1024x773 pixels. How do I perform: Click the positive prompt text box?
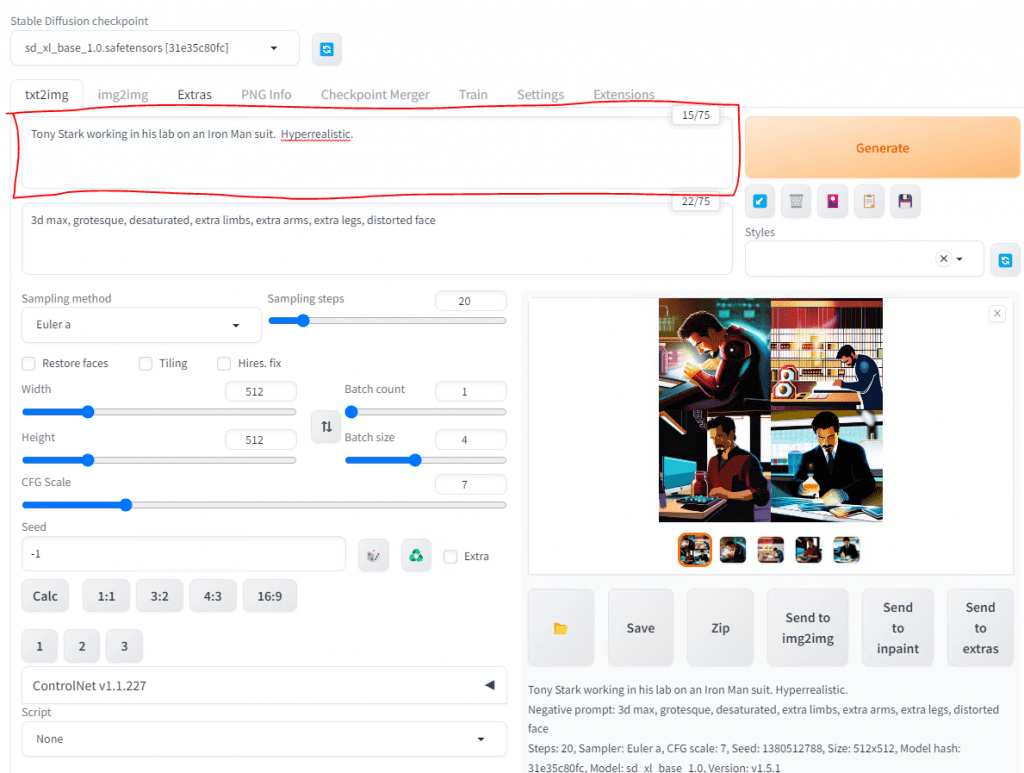click(x=377, y=153)
